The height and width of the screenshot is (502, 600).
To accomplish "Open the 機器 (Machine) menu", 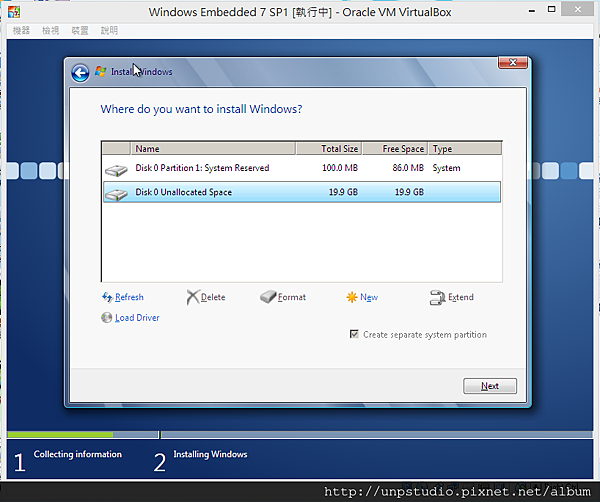I will click(x=21, y=31).
